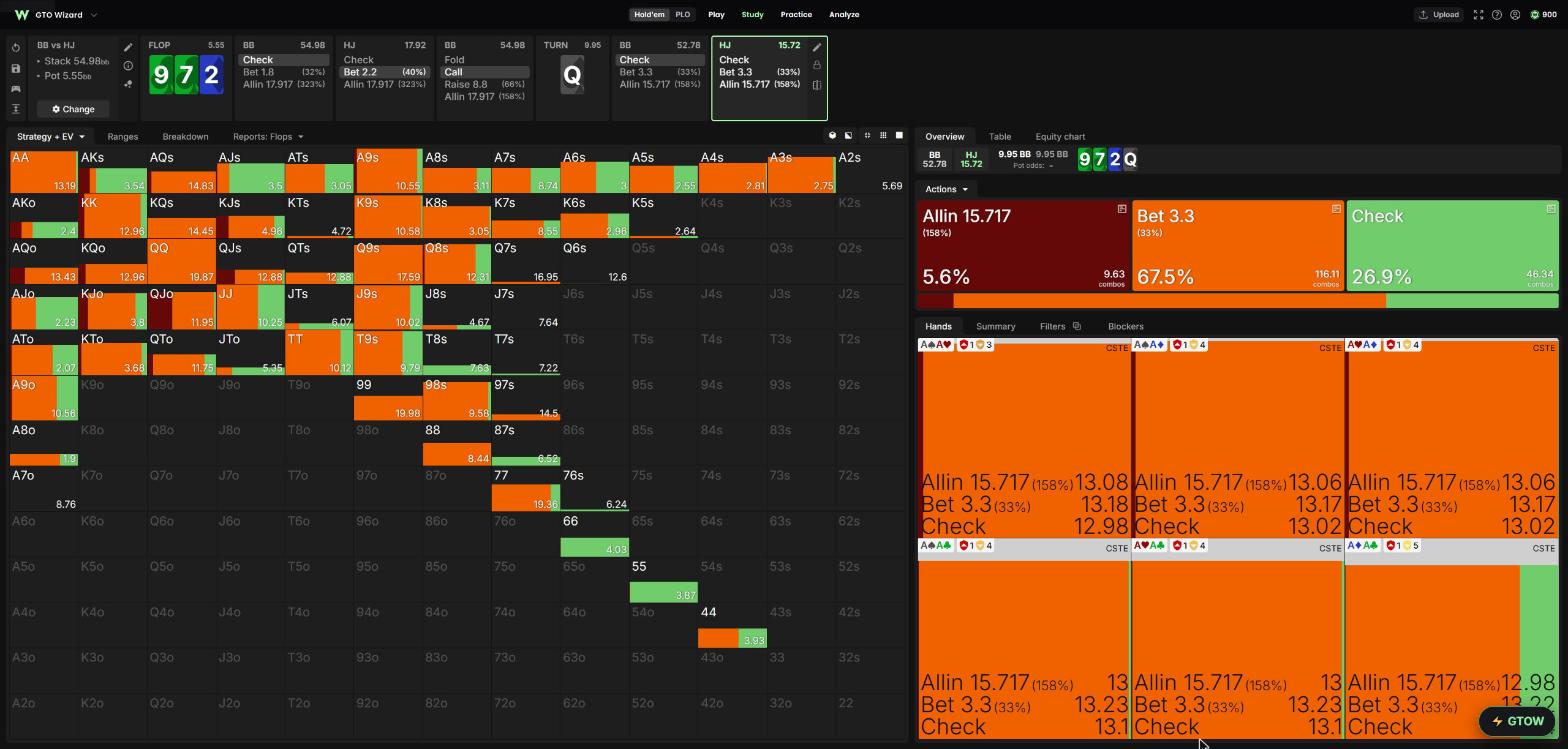
Task: Click the fullscreen icon in the top bar
Action: (x=1478, y=15)
